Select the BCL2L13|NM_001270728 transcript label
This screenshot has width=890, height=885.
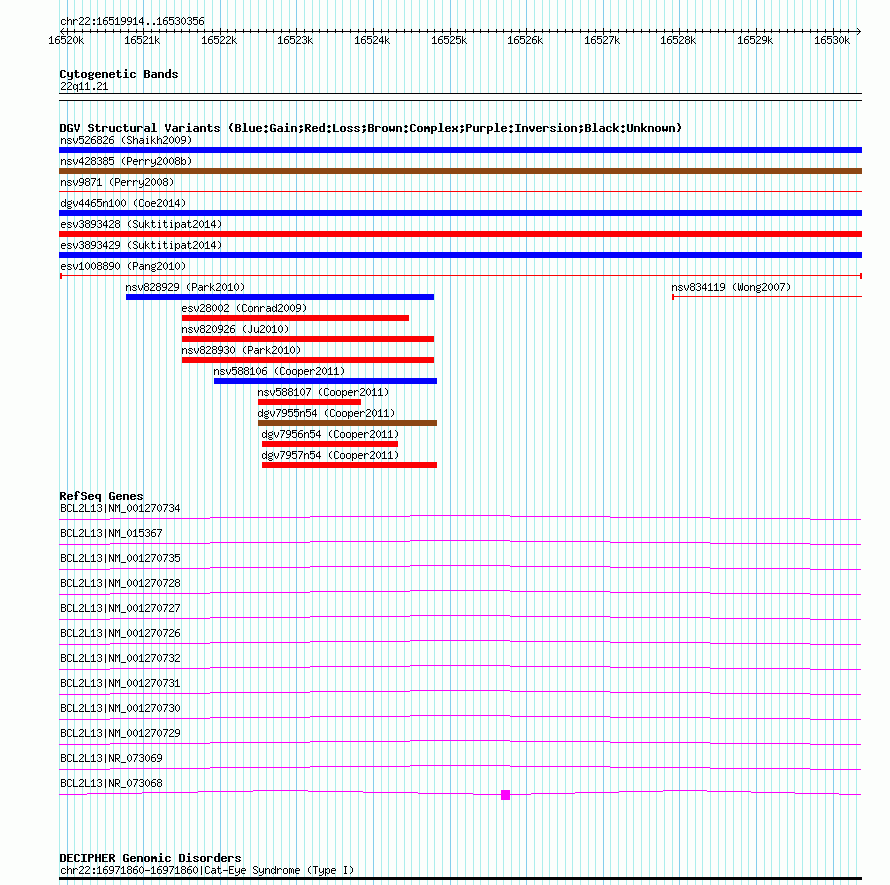pyautogui.click(x=120, y=583)
